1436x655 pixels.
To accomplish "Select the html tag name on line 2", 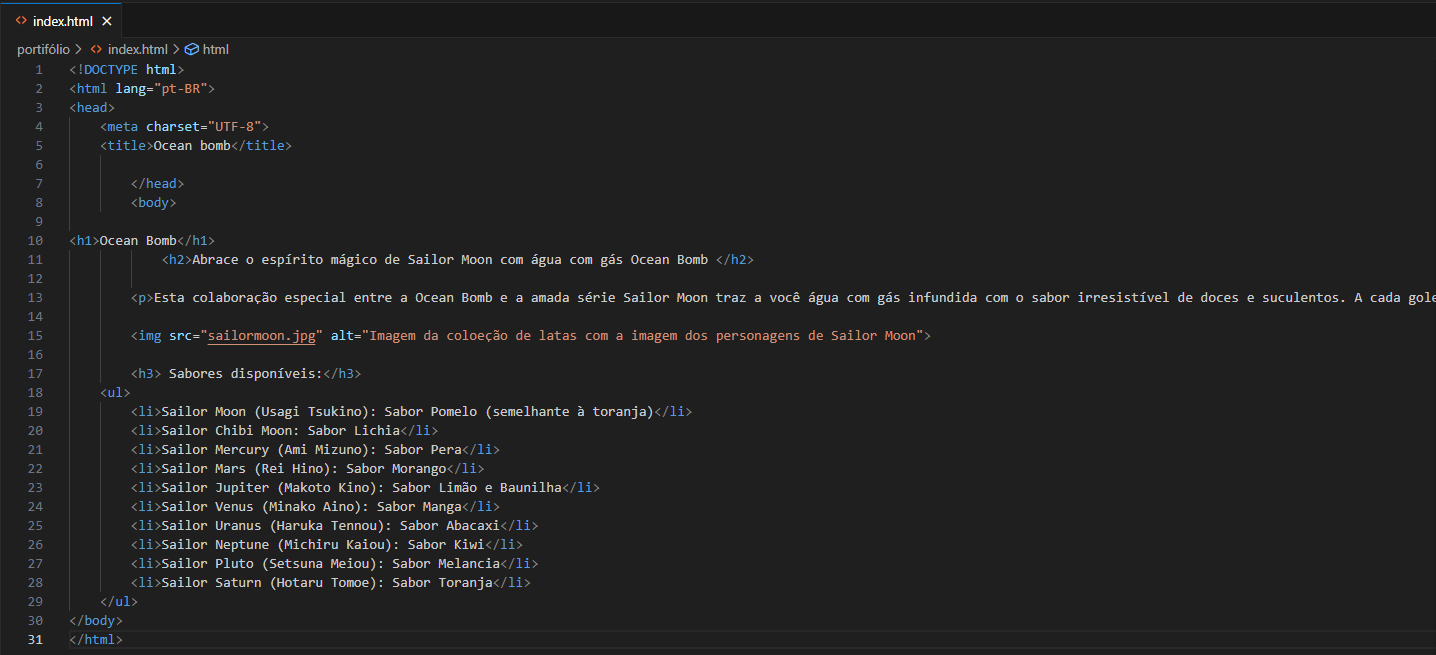I will (90, 88).
